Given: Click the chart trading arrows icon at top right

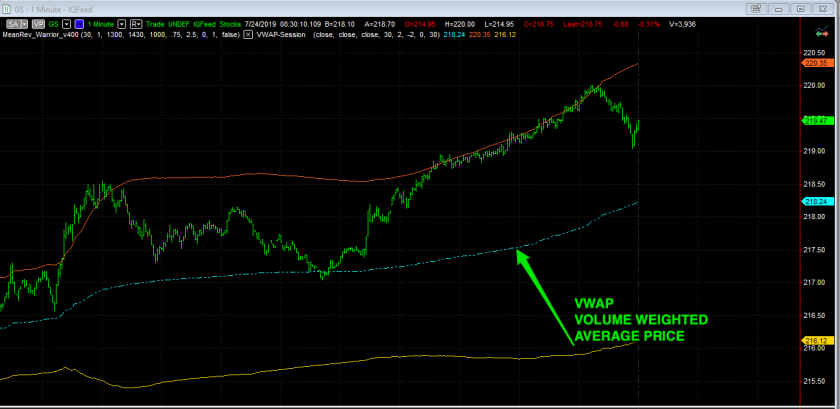Looking at the screenshot, I should [822, 32].
